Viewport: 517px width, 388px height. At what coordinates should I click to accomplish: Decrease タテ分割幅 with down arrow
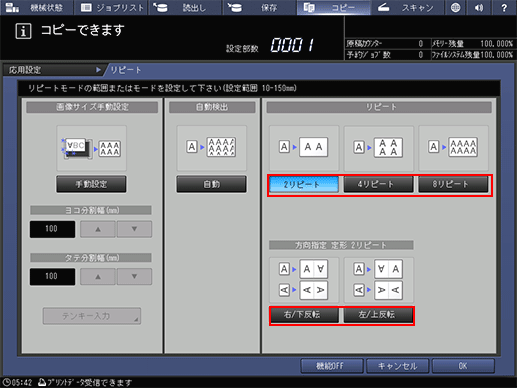coord(134,276)
